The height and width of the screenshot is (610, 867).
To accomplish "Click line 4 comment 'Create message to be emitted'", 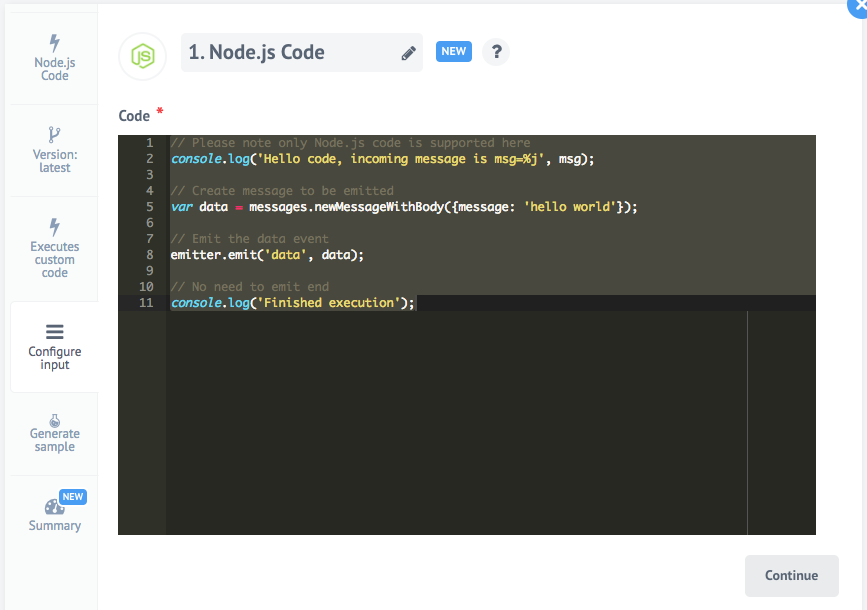I will point(282,191).
